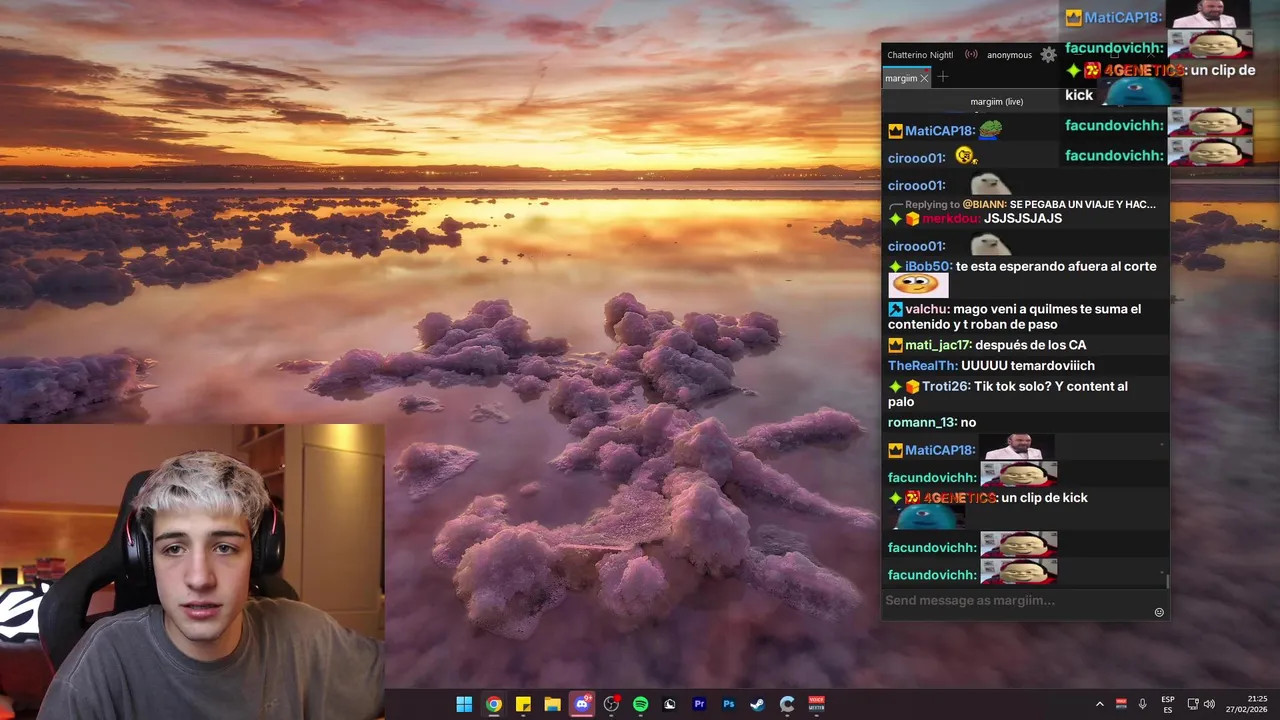
Task: Click the message 'JSJSJSJAJS'
Action: coord(1023,219)
